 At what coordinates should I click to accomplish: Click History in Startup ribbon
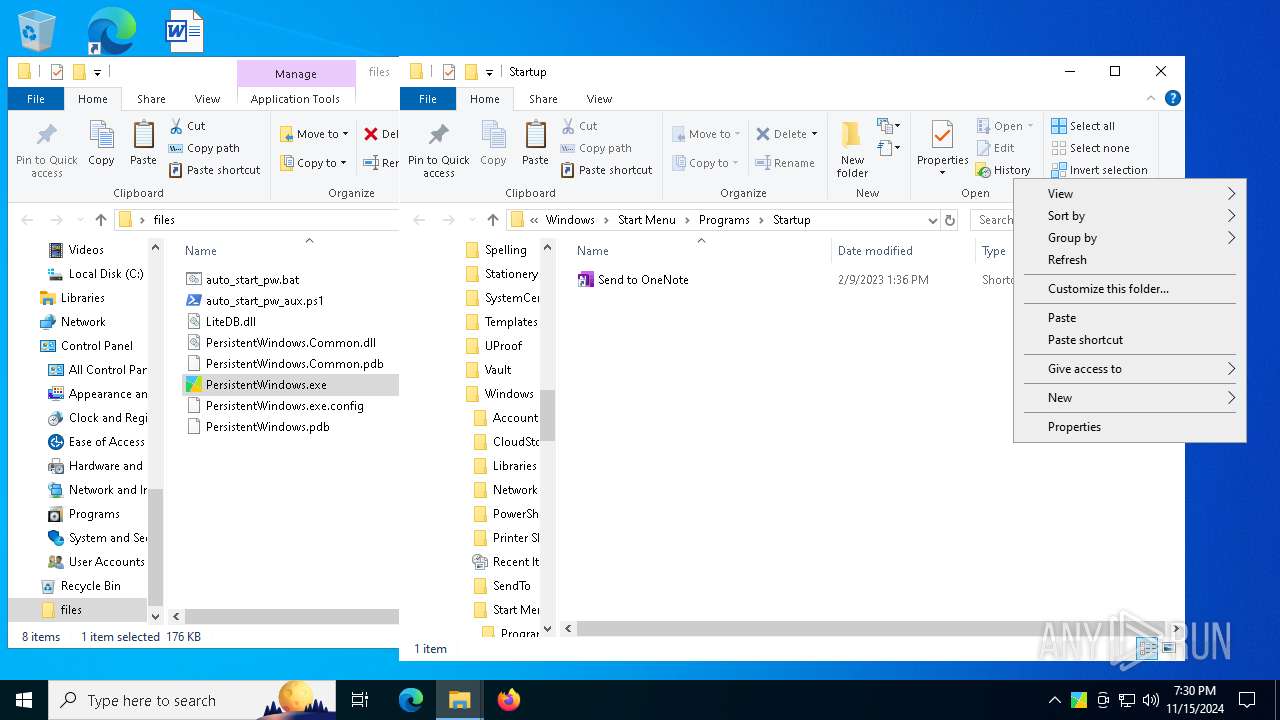point(1003,170)
